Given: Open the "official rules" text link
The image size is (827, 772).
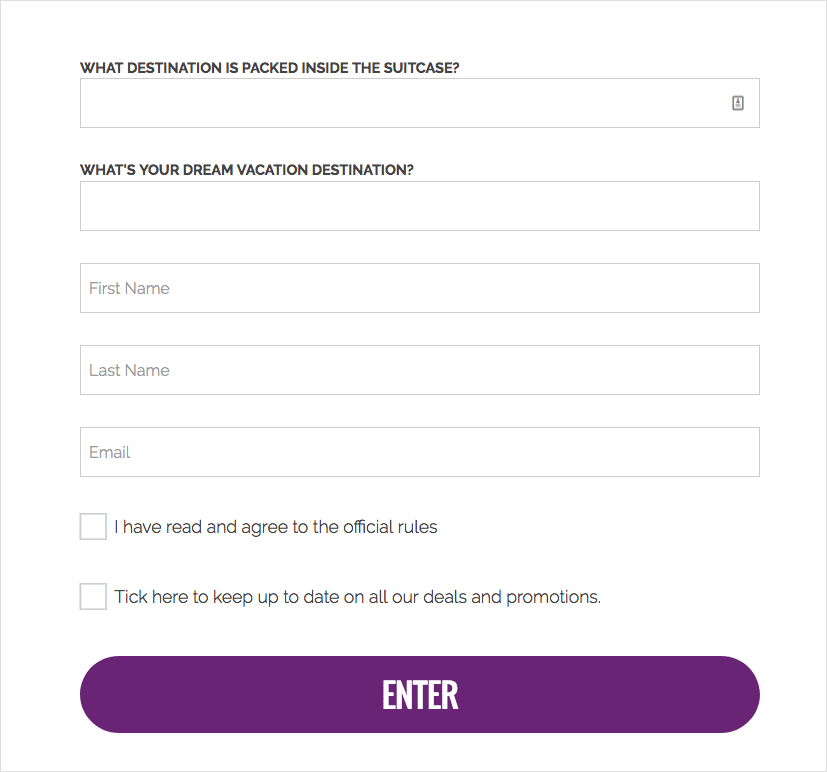Looking at the screenshot, I should point(390,527).
